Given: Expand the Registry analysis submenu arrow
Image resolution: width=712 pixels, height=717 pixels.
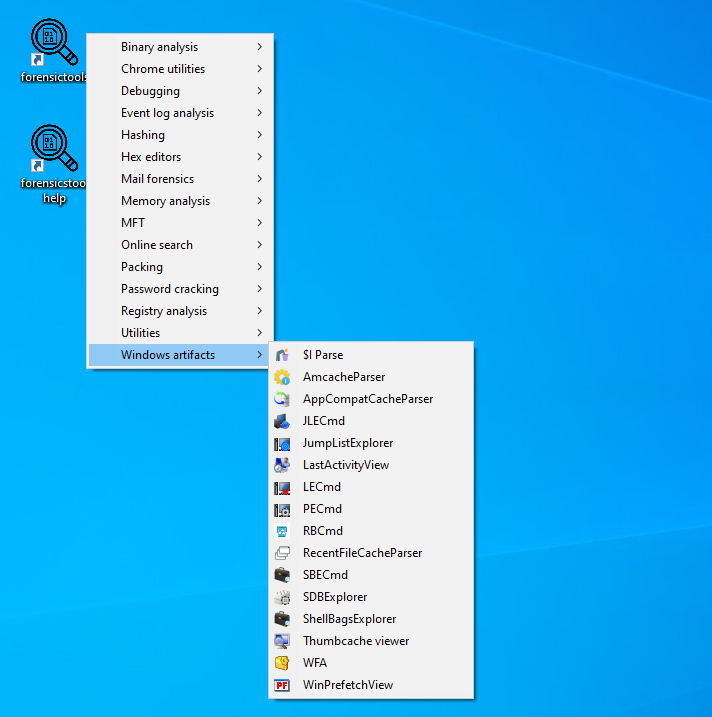Looking at the screenshot, I should 260,311.
